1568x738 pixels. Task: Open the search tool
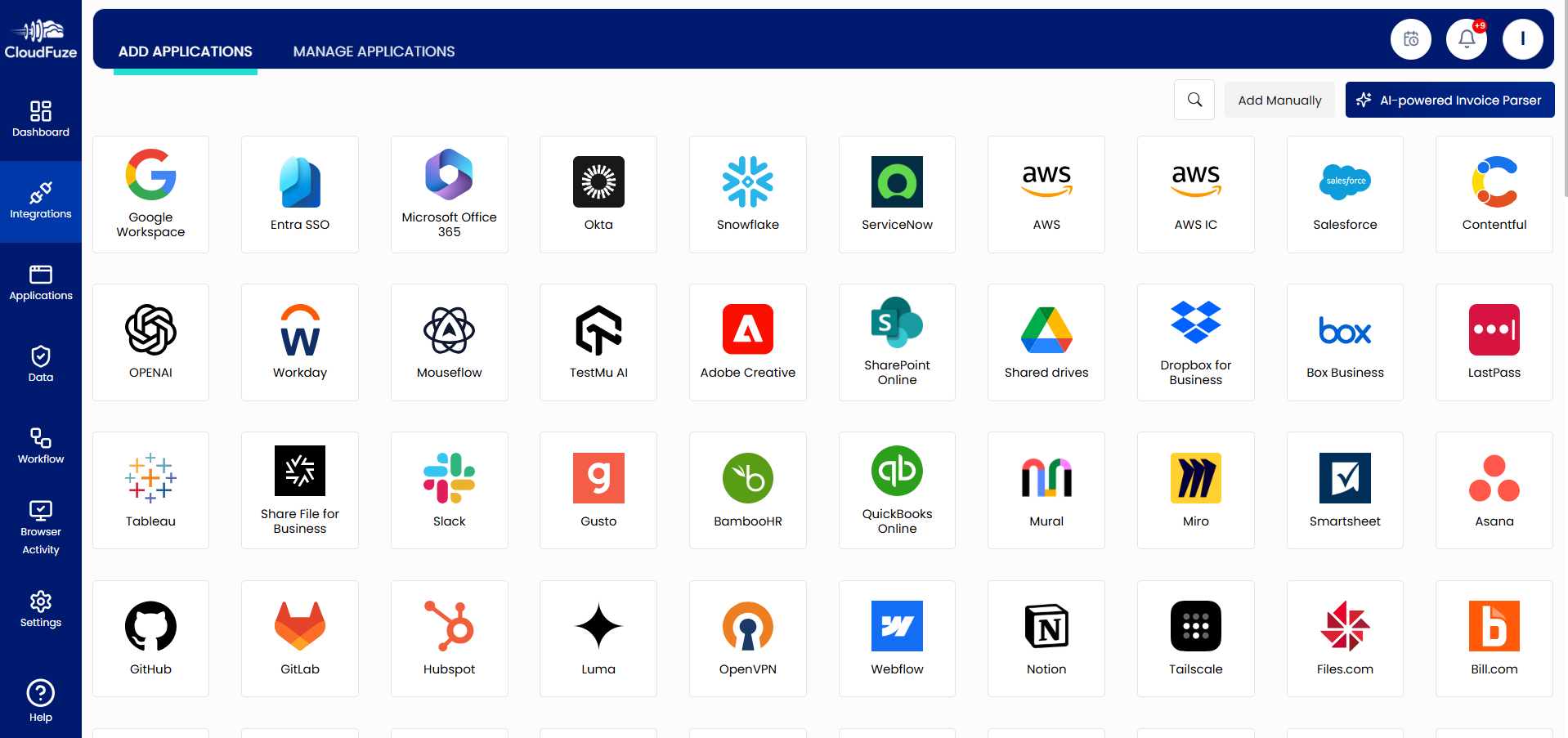coord(1194,100)
